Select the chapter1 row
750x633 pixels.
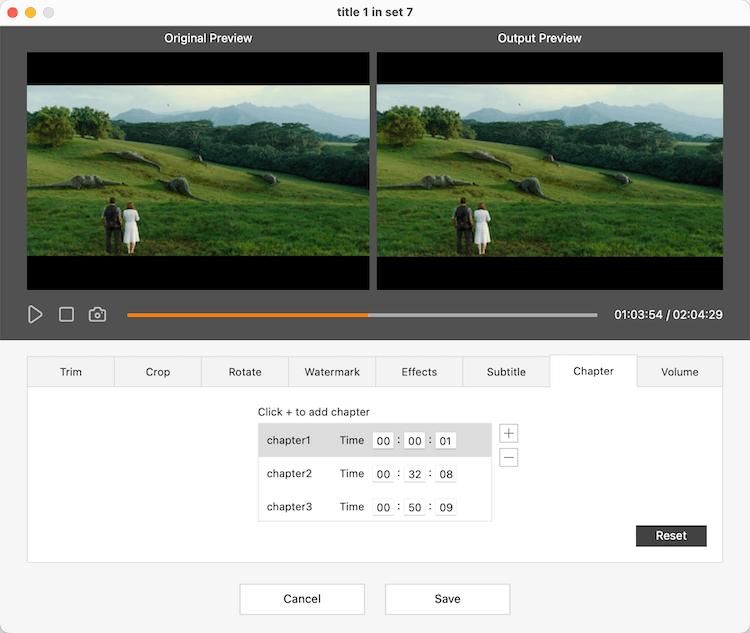click(375, 440)
